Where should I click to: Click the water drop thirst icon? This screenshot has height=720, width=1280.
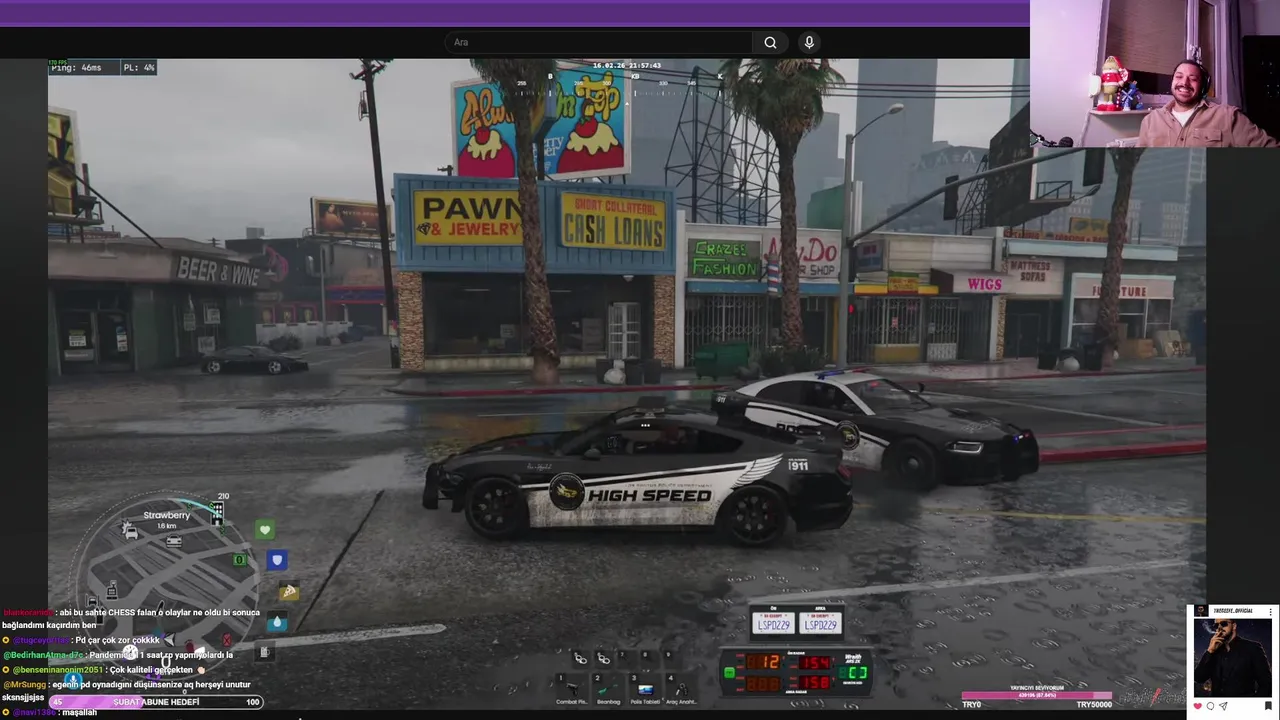[277, 622]
